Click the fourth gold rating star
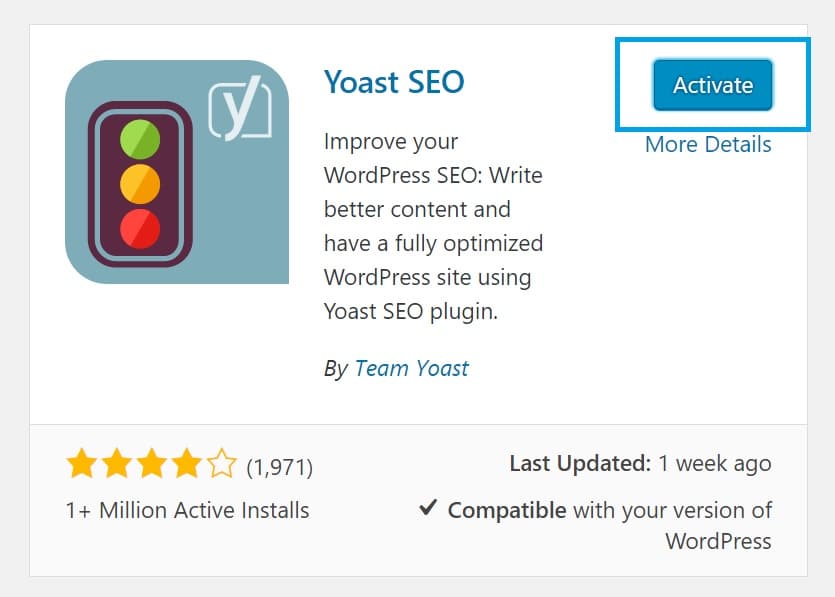The width and height of the screenshot is (835, 597). tap(187, 463)
